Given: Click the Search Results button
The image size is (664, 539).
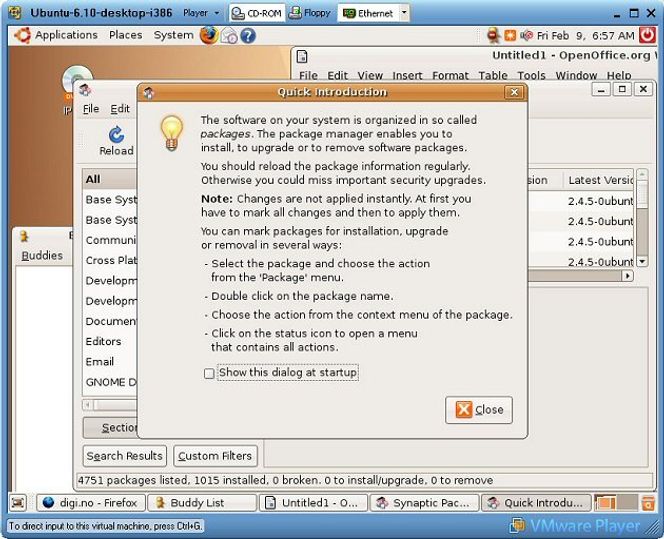Looking at the screenshot, I should (x=124, y=456).
